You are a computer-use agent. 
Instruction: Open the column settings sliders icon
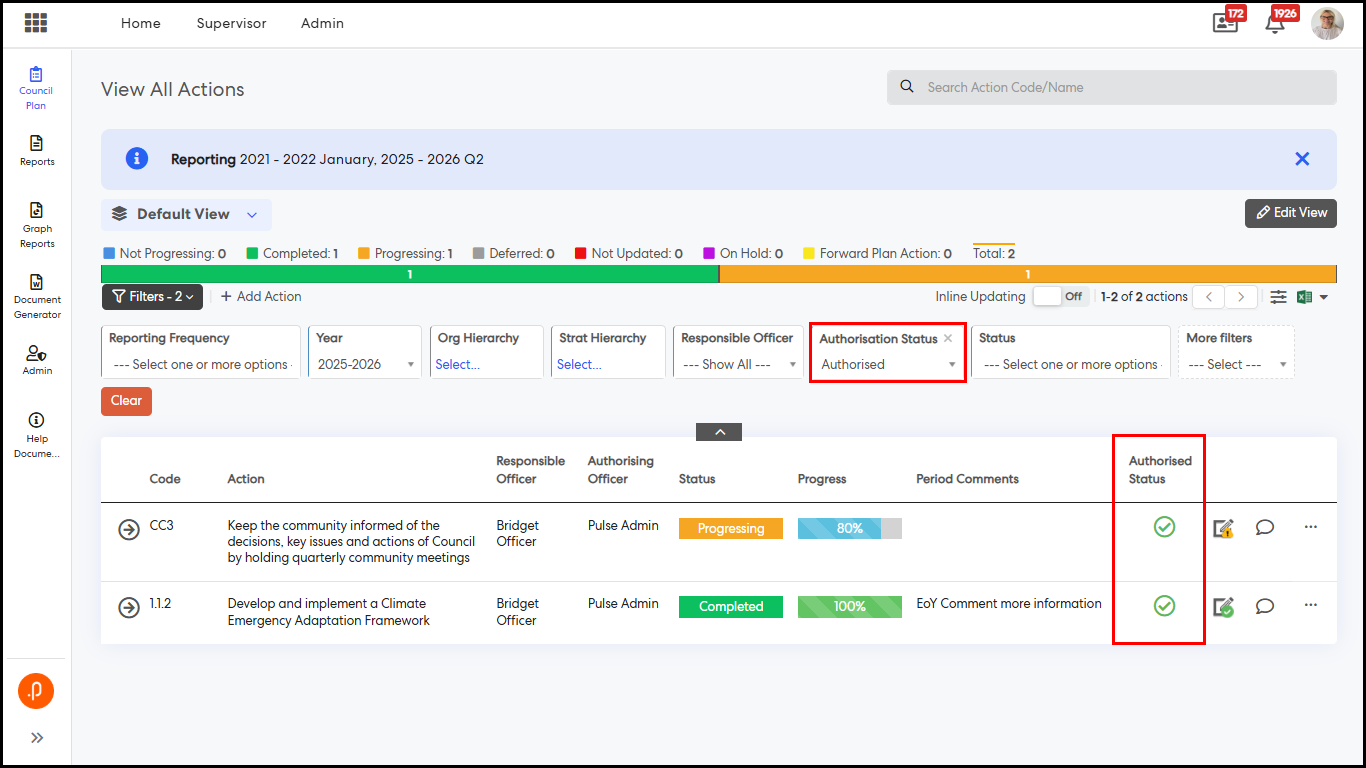[1278, 297]
